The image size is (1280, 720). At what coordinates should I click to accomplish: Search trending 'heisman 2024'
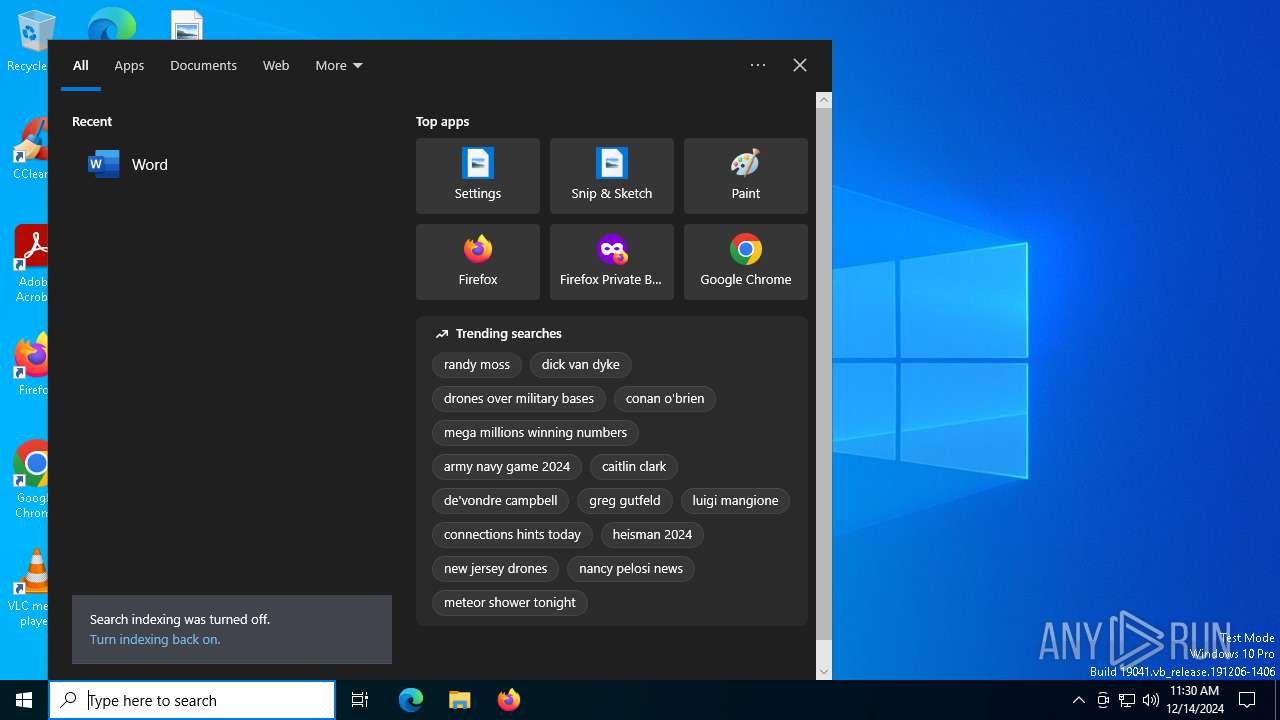coord(652,535)
